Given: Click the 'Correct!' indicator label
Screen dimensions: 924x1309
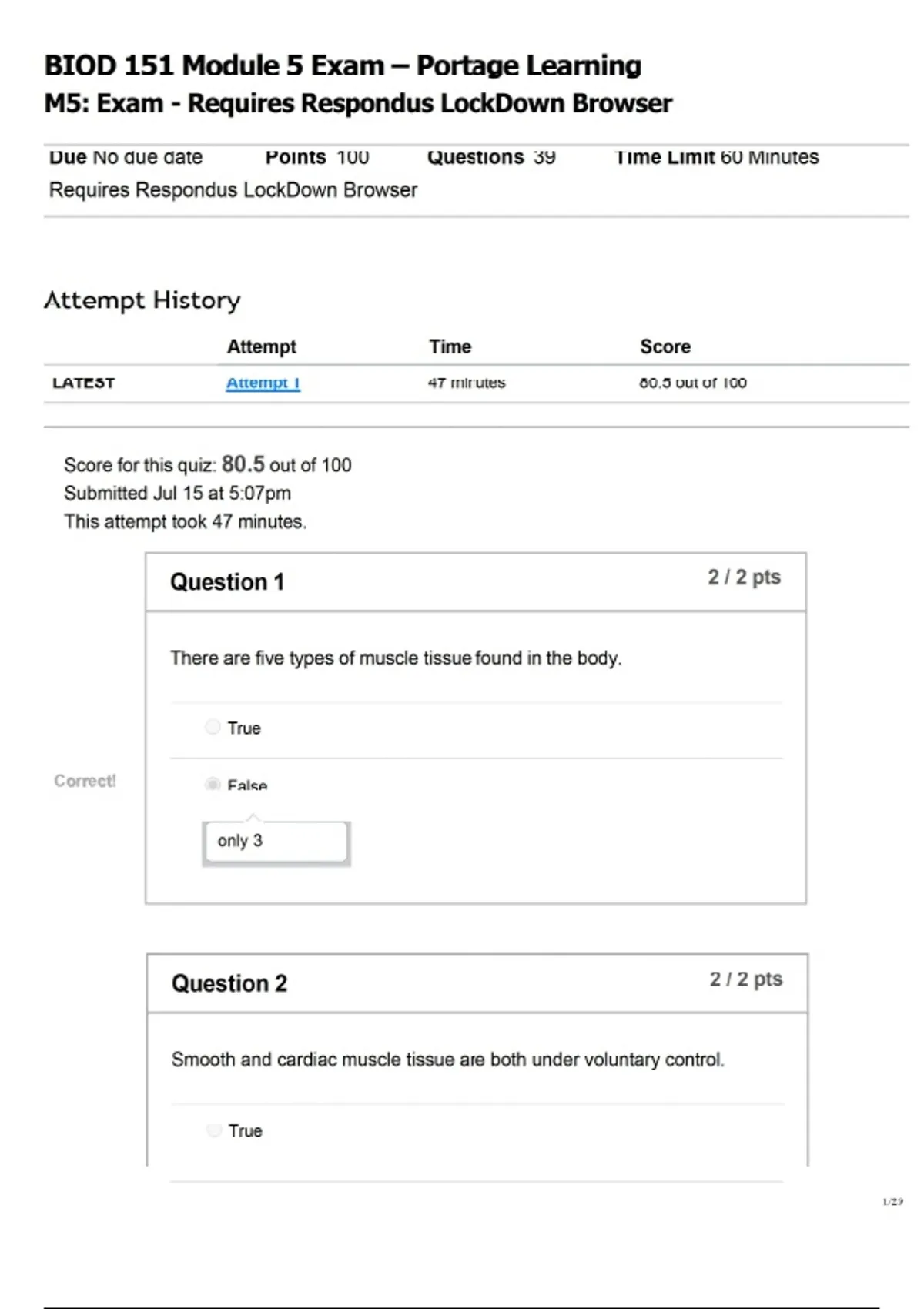Looking at the screenshot, I should point(85,781).
